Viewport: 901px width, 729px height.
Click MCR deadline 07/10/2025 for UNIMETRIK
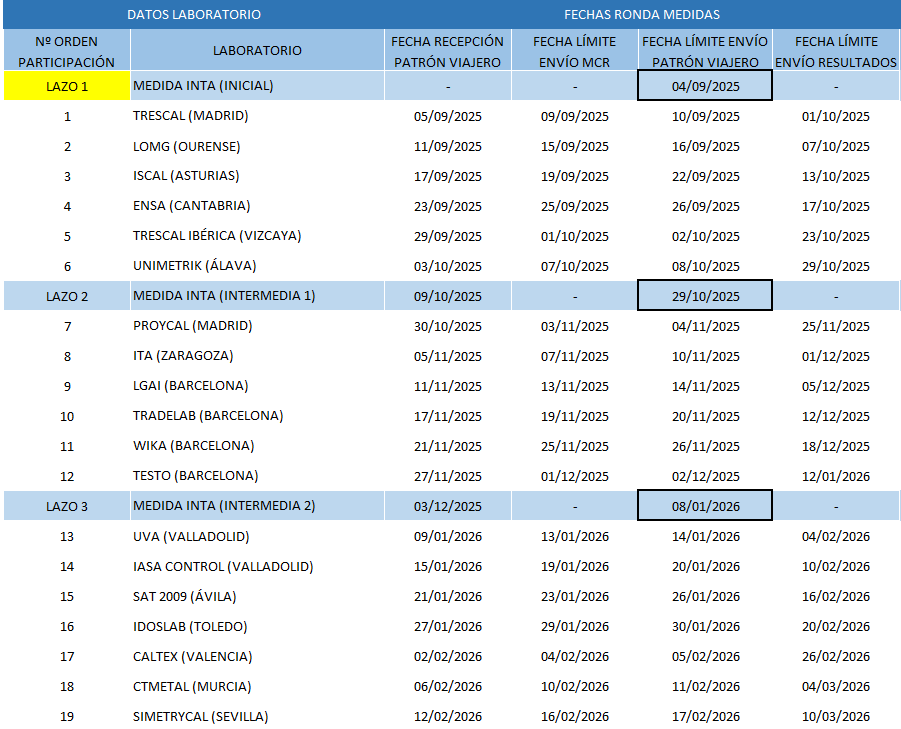[x=575, y=267]
